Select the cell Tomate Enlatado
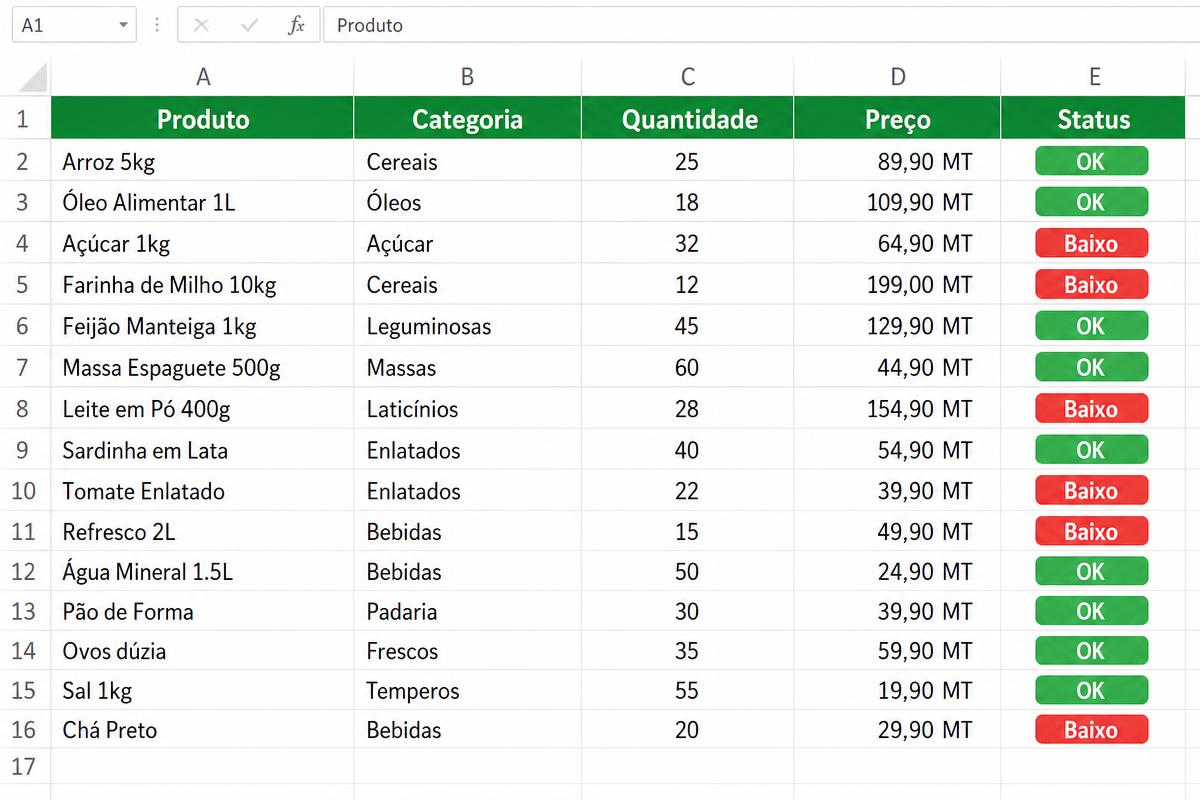Viewport: 1200px width, 800px height. pos(203,491)
